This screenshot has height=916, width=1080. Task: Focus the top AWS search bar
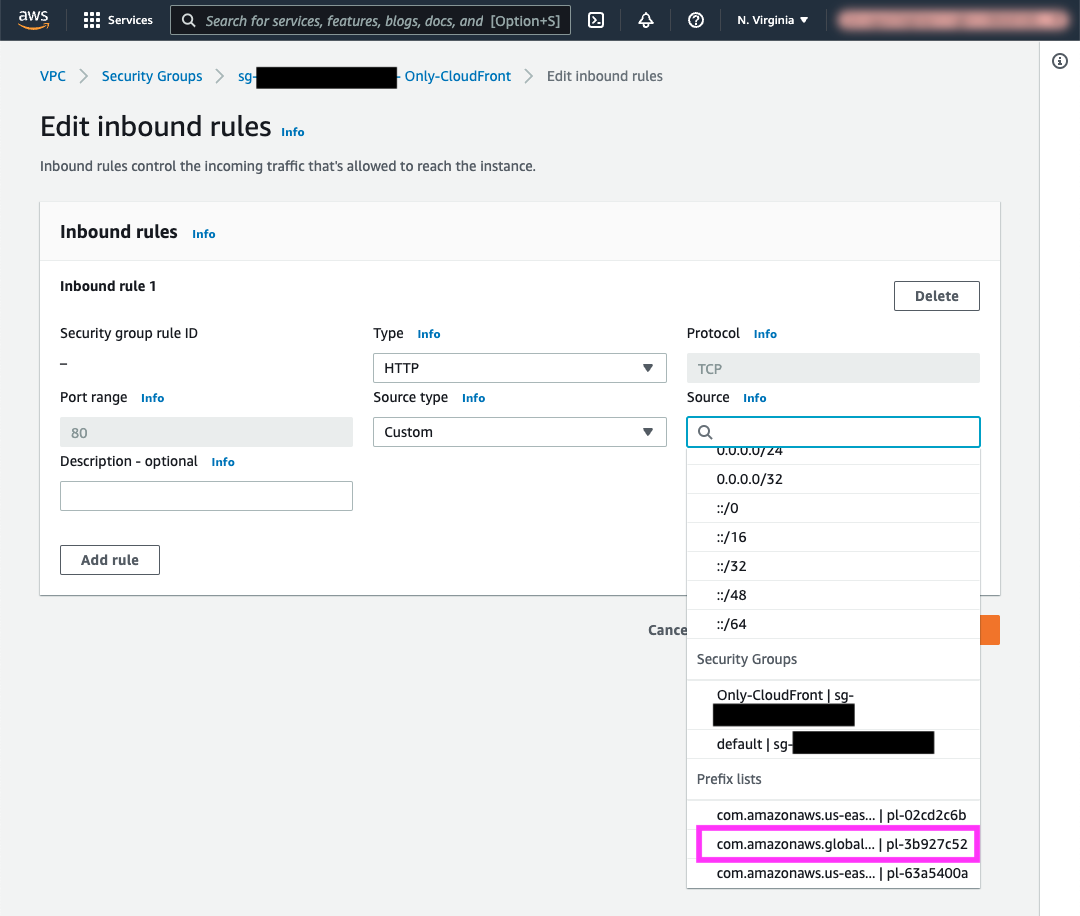(x=371, y=20)
